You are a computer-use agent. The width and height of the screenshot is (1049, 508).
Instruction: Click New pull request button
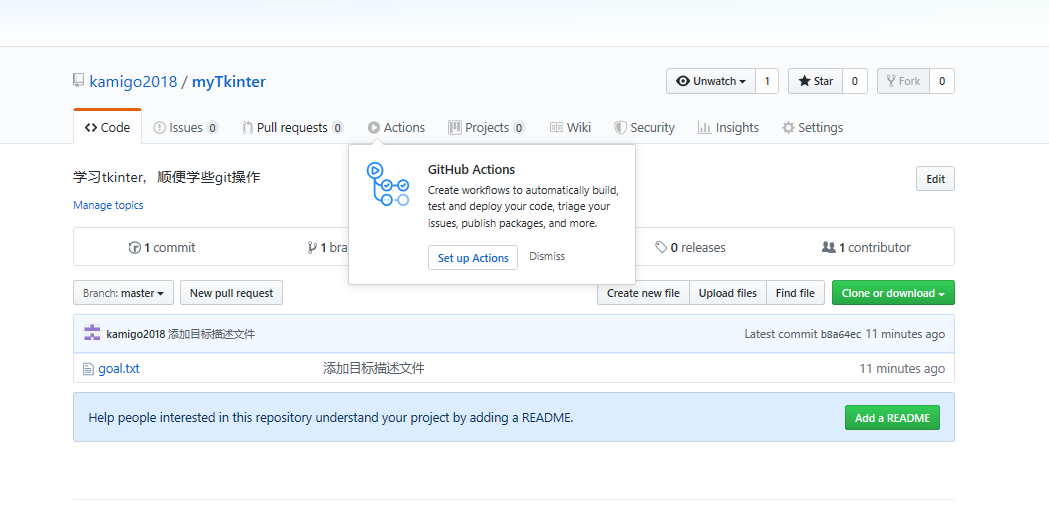[x=231, y=292]
